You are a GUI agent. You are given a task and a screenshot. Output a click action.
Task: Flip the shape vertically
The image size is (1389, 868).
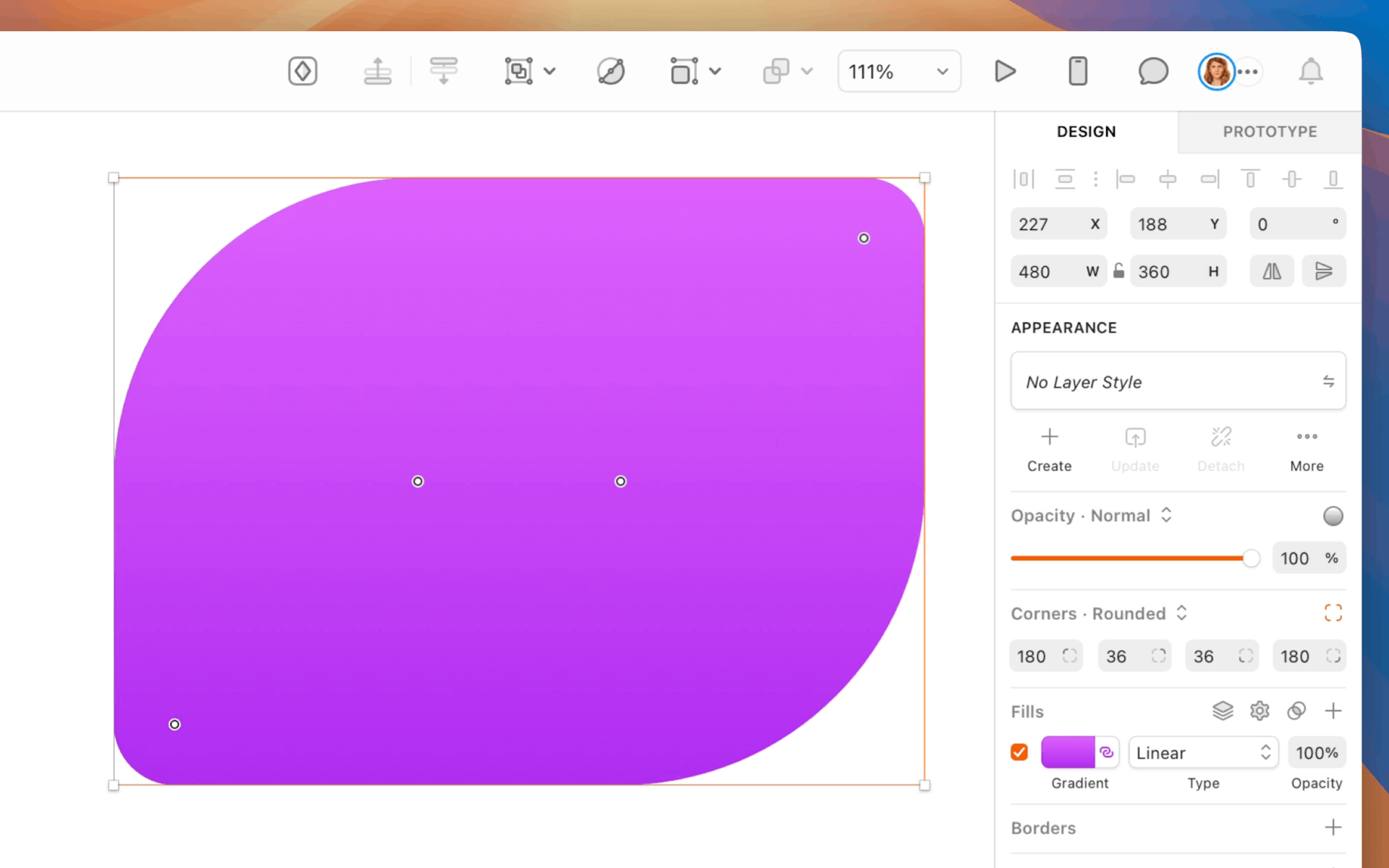click(1324, 271)
